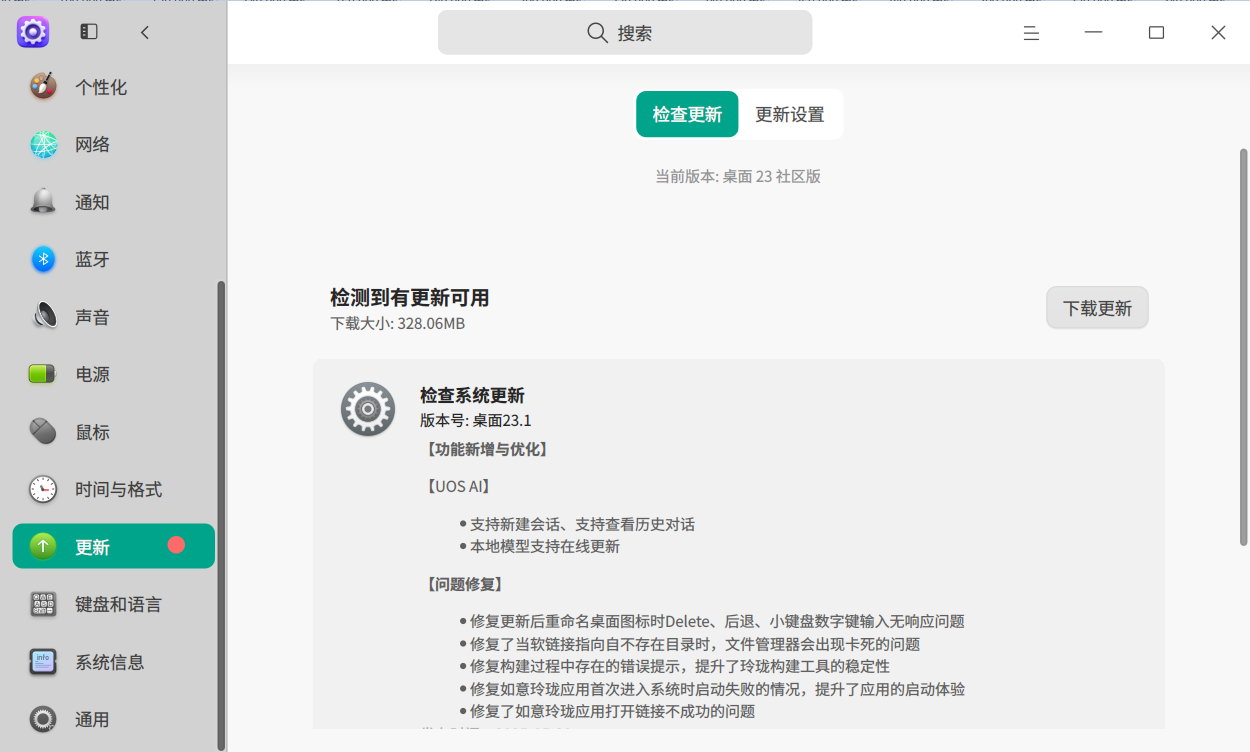Open the 通用 gear icon in sidebar
This screenshot has width=1250, height=752.
pyautogui.click(x=43, y=720)
